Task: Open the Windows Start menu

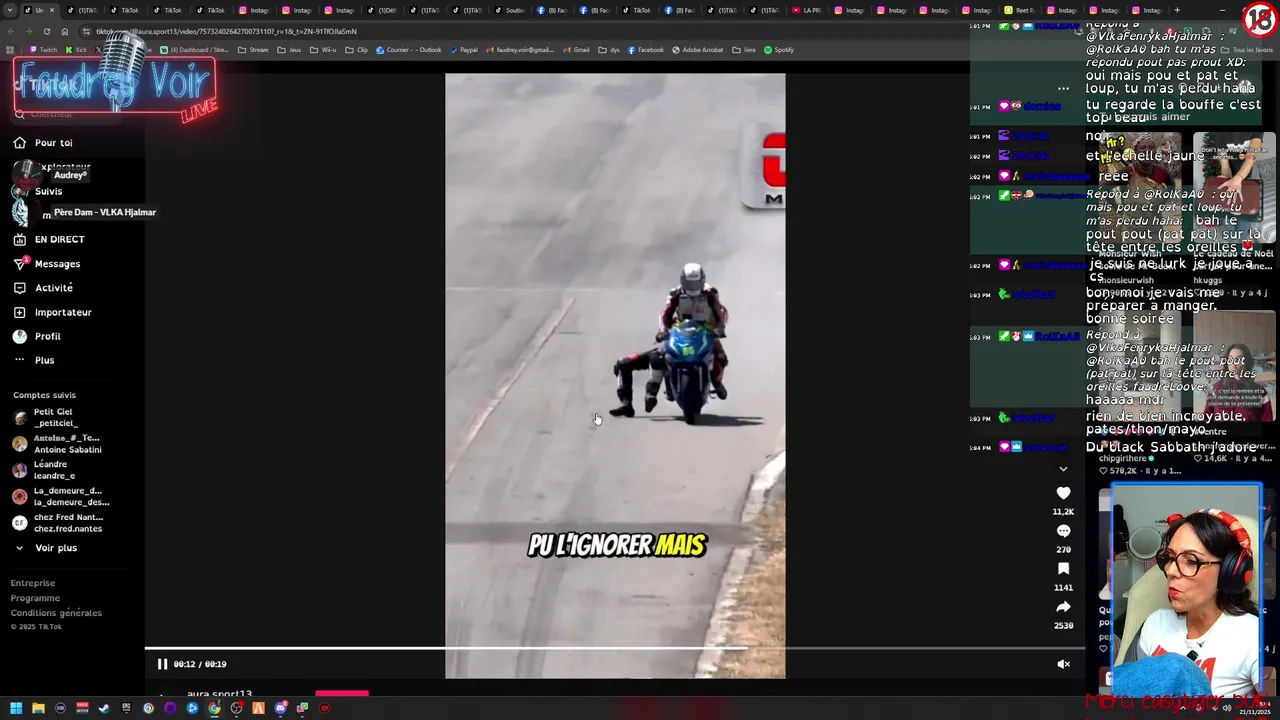Action: 16,708
